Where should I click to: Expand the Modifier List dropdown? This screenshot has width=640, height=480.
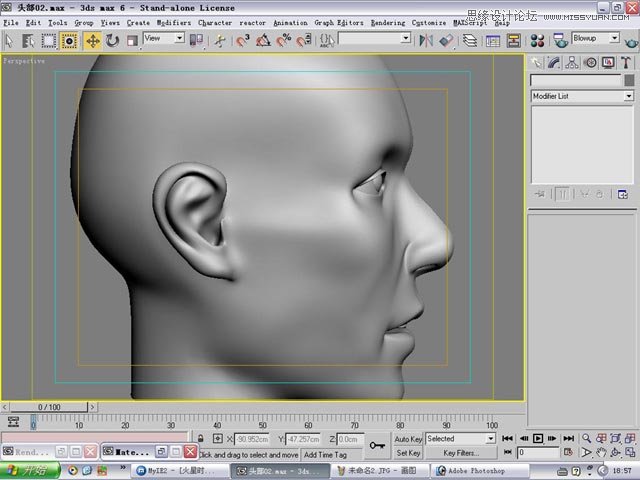coord(582,96)
